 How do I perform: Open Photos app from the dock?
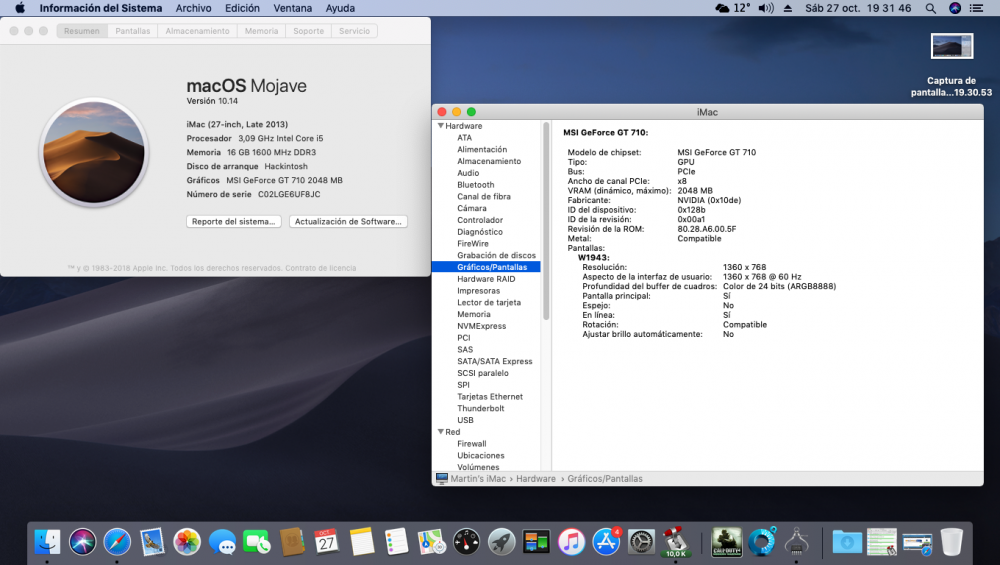coord(187,542)
